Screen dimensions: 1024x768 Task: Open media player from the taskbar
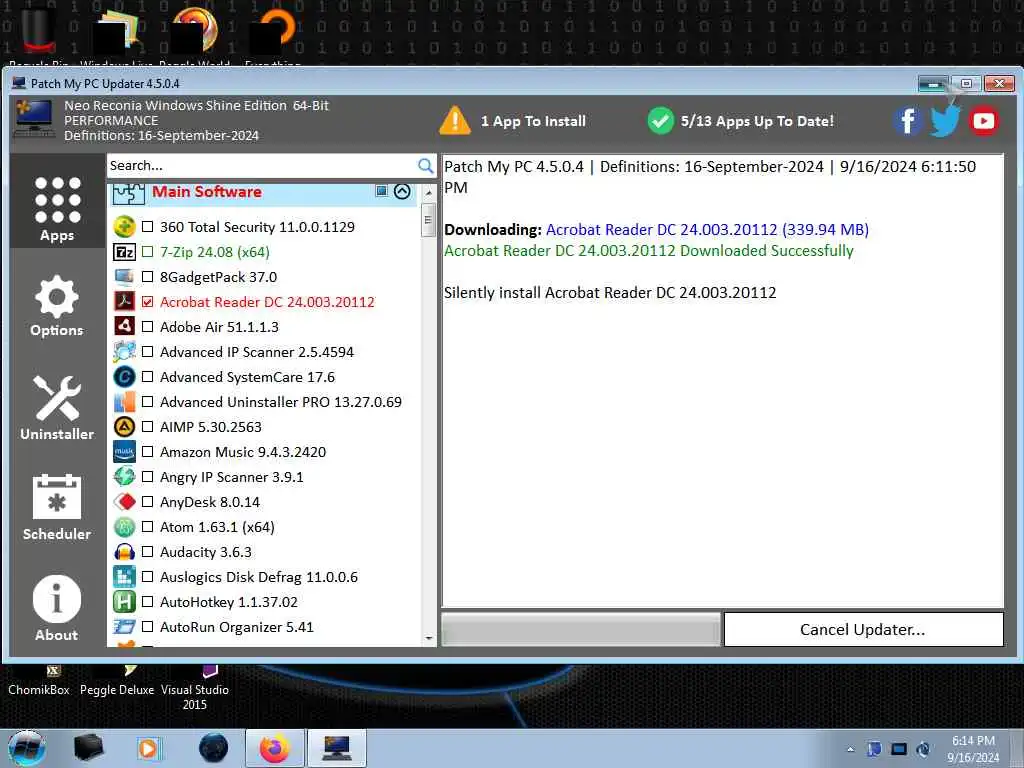pos(149,748)
